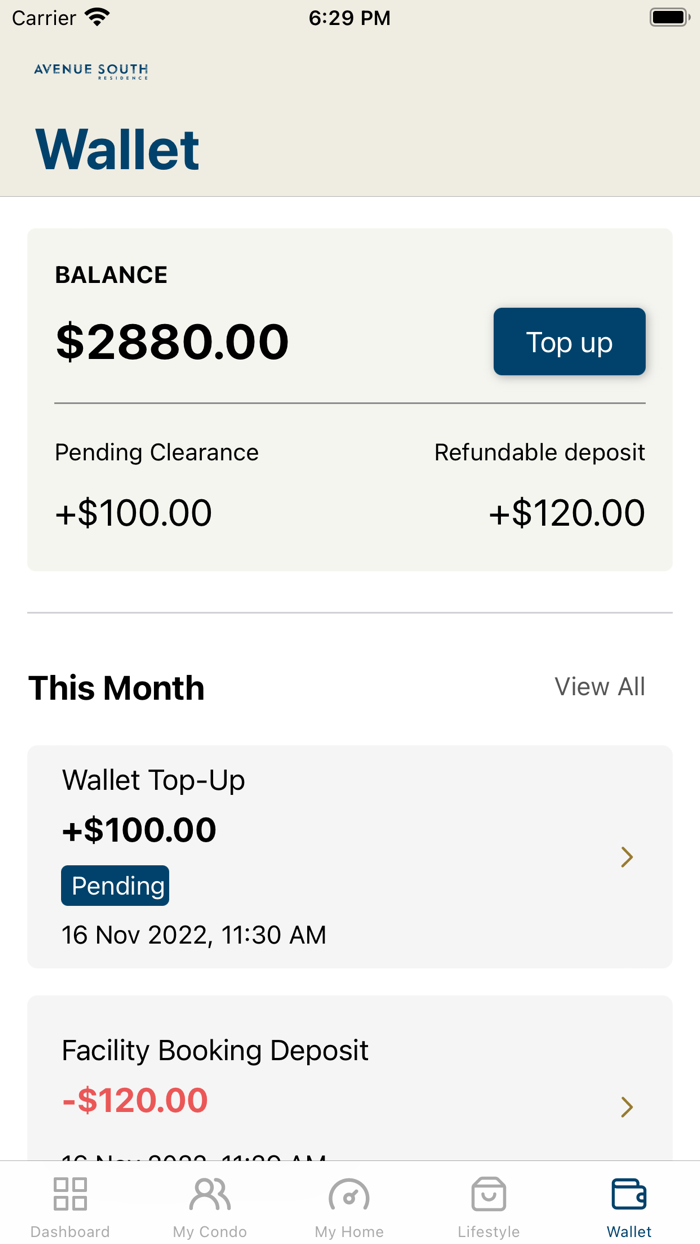Expand Facility Booking Deposit chevron

(627, 1107)
